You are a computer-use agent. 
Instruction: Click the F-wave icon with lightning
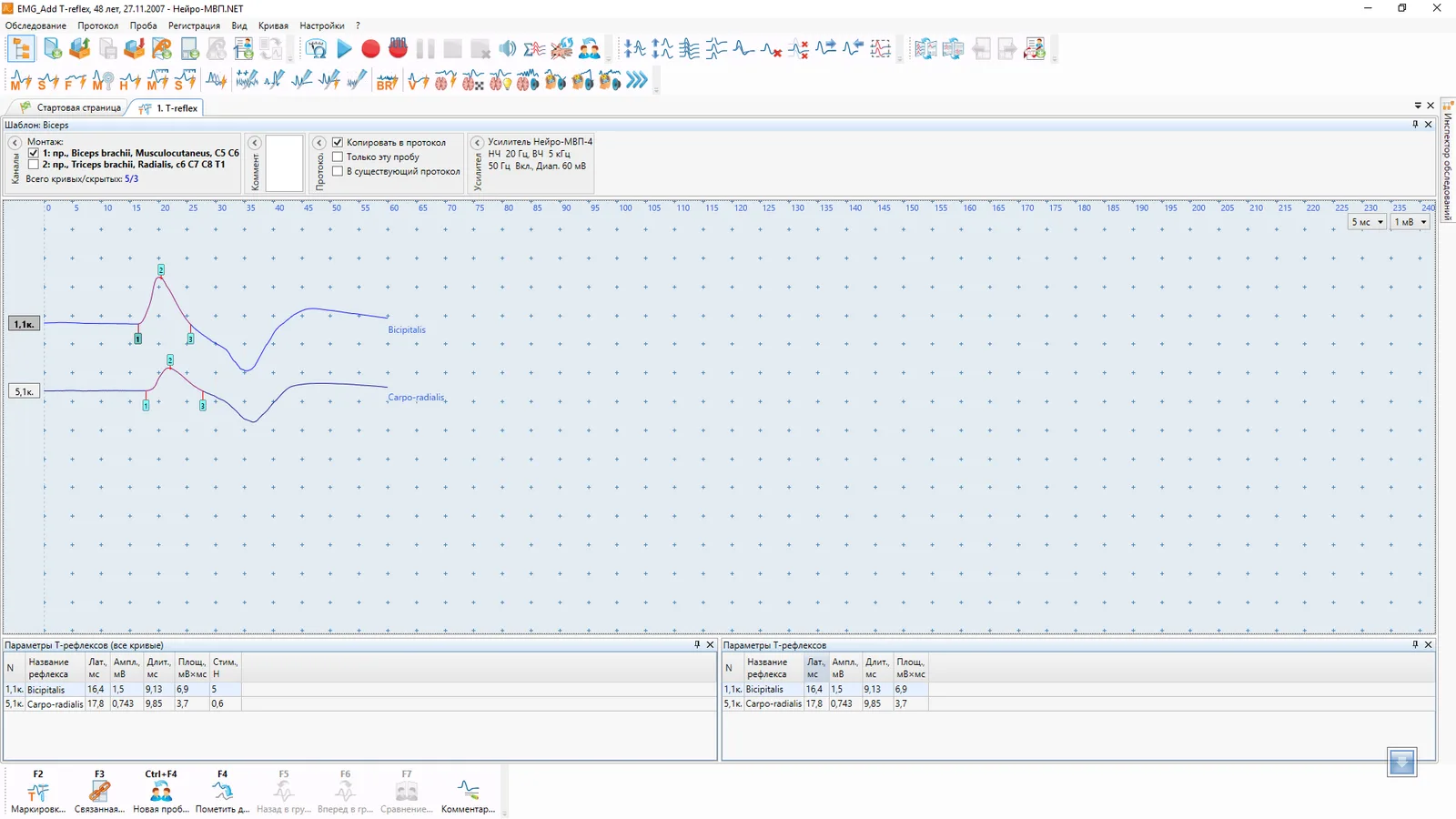coord(76,81)
